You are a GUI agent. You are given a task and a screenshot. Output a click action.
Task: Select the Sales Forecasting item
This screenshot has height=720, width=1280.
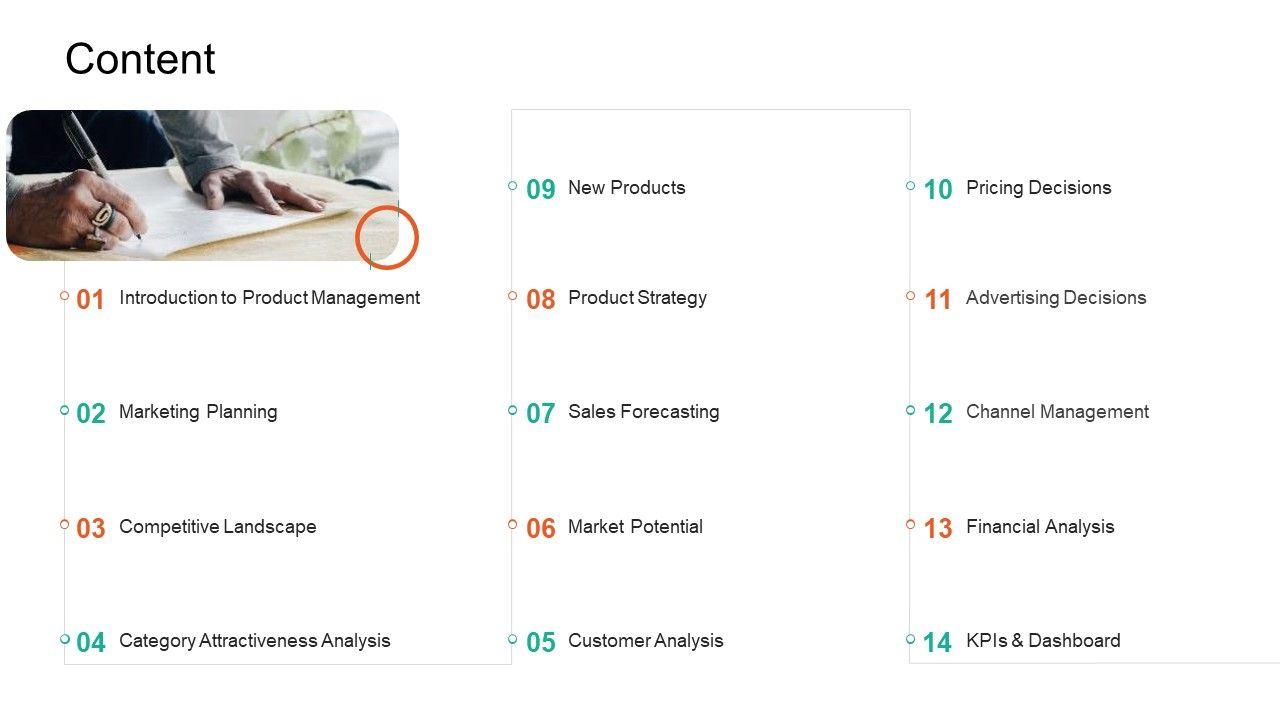(x=643, y=412)
